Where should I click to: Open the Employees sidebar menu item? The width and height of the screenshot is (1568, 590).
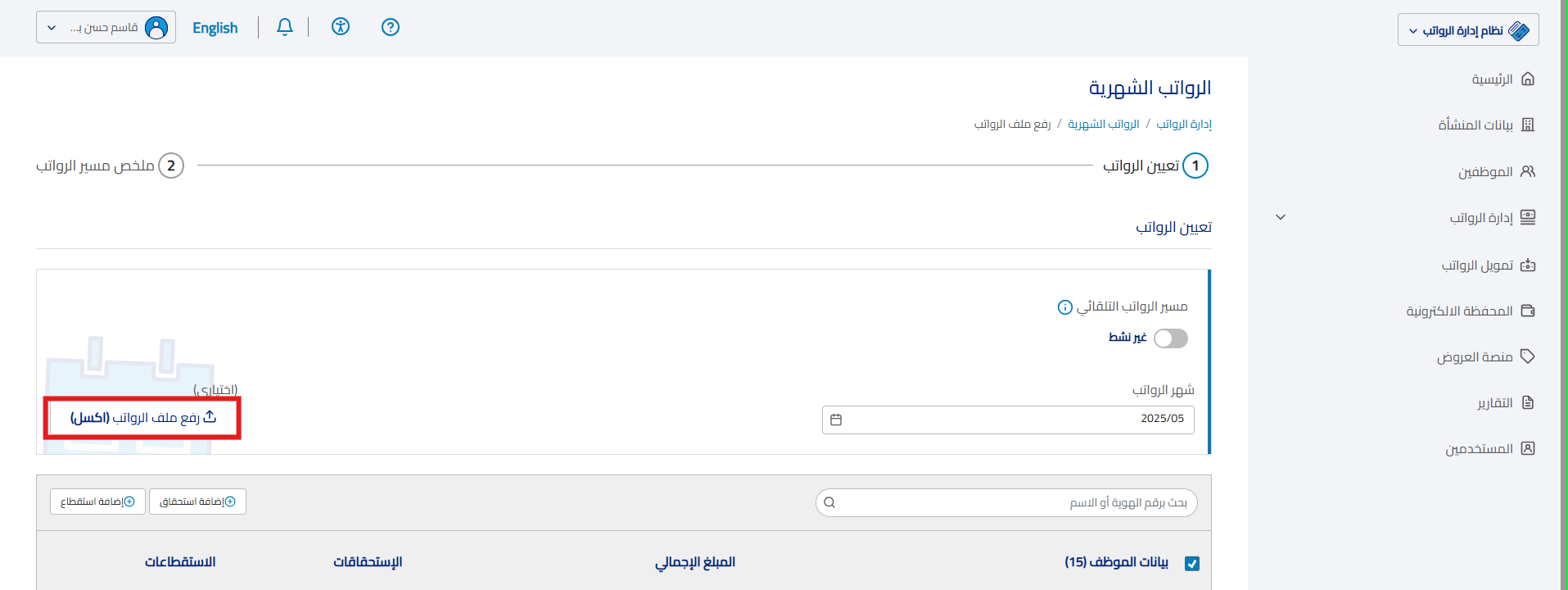pos(1485,172)
